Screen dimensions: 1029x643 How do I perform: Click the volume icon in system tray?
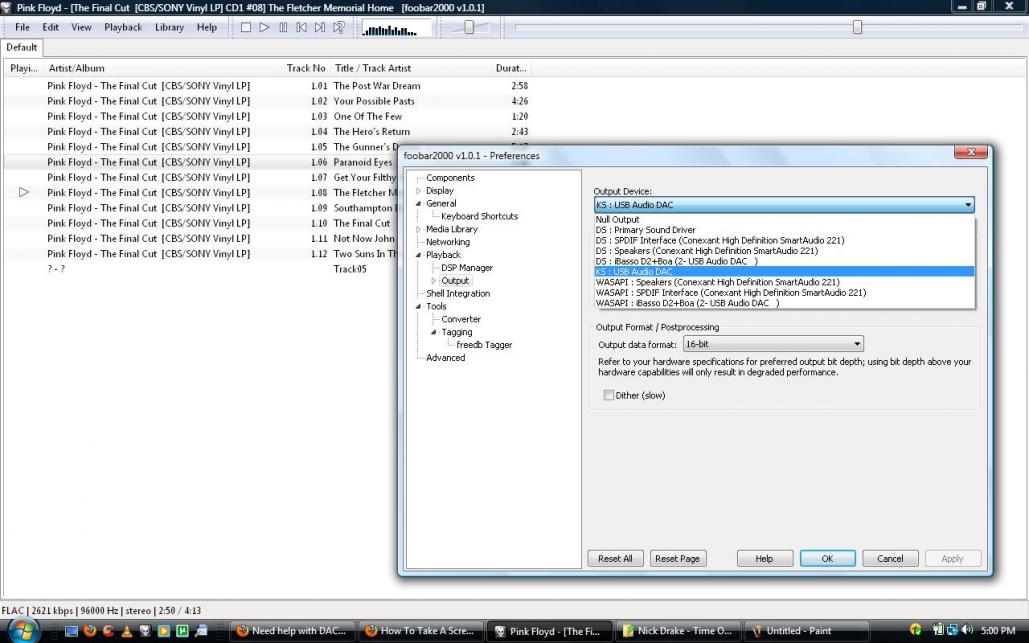point(967,630)
